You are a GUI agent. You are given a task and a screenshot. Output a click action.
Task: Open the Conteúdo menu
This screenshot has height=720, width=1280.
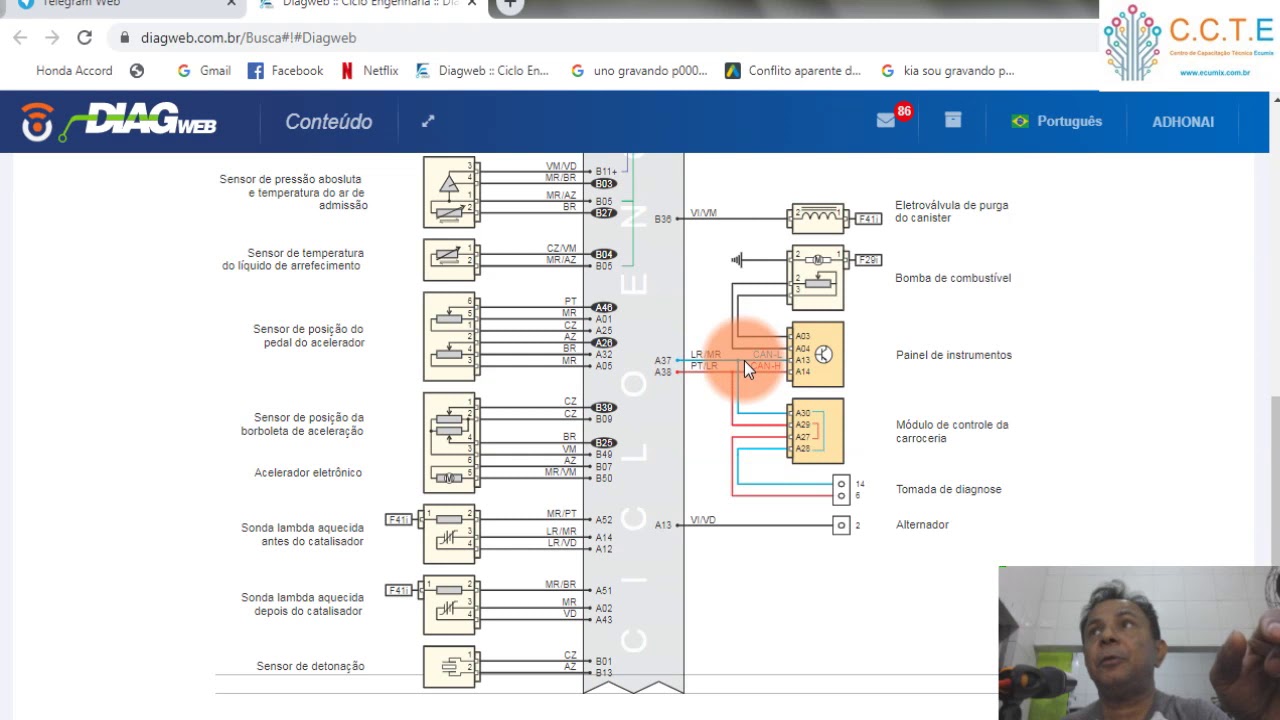[x=328, y=122]
